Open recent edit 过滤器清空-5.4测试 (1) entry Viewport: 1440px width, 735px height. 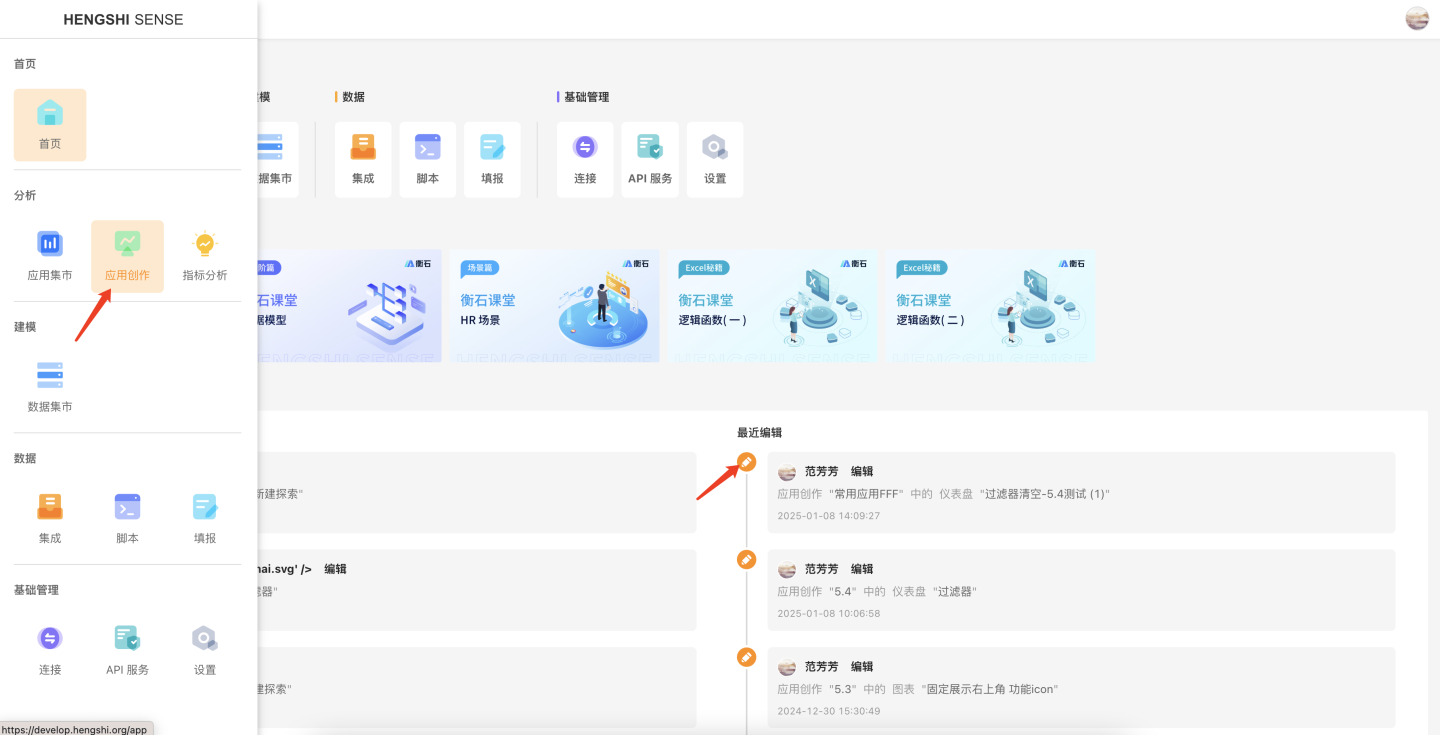point(1080,493)
